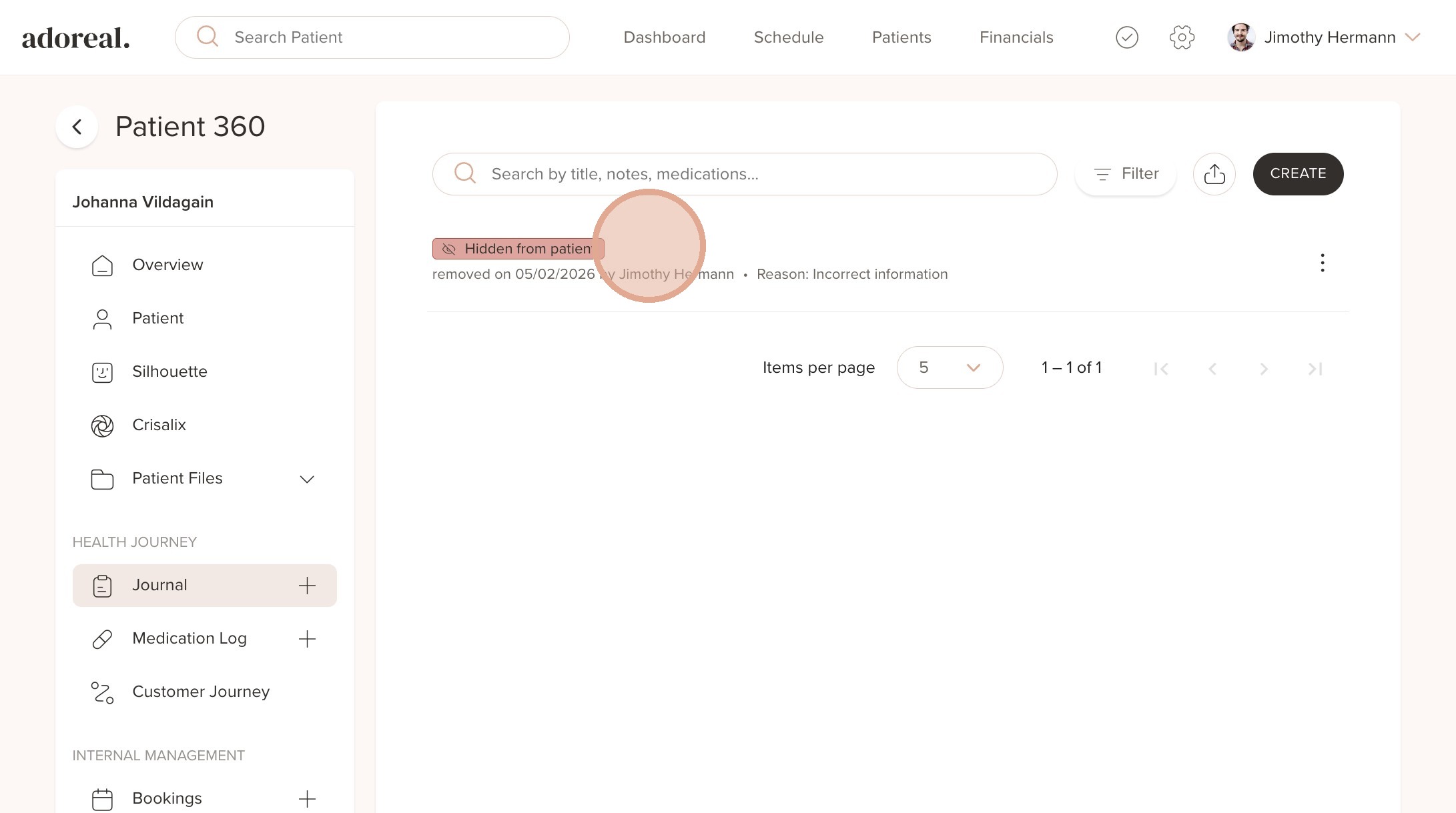
Task: Click the tasks checkmark circle icon
Action: (x=1126, y=37)
